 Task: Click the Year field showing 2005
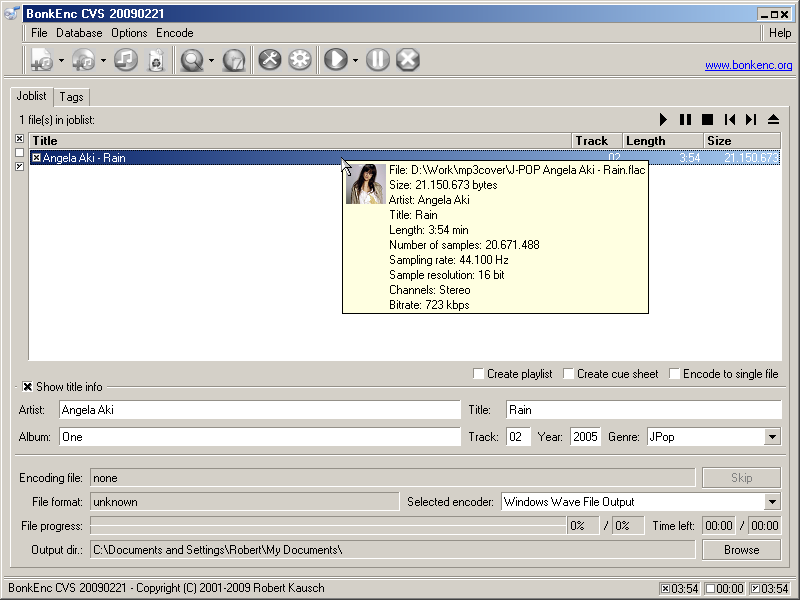585,437
